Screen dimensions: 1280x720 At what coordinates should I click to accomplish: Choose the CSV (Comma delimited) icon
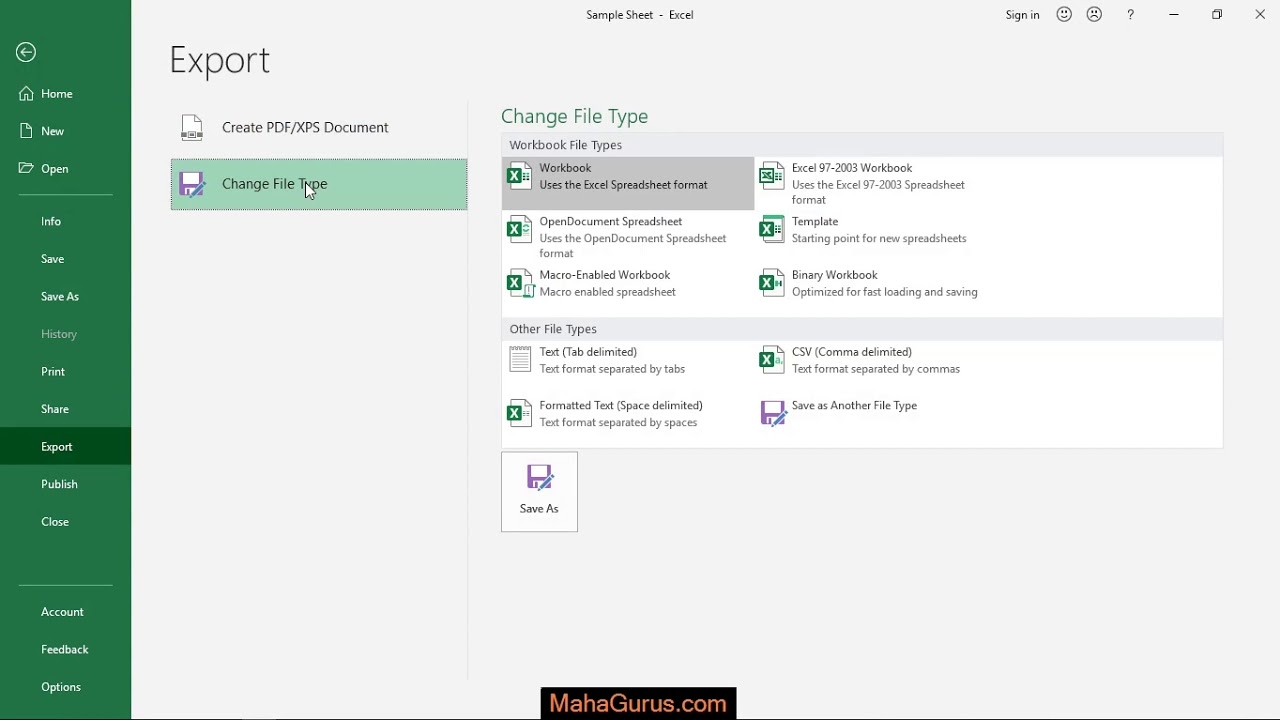771,360
